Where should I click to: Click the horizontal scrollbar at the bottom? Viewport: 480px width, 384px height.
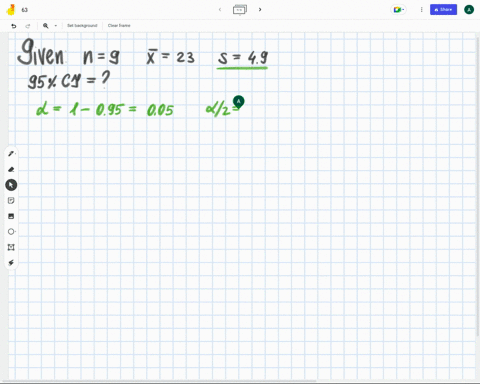pyautogui.click(x=159, y=381)
